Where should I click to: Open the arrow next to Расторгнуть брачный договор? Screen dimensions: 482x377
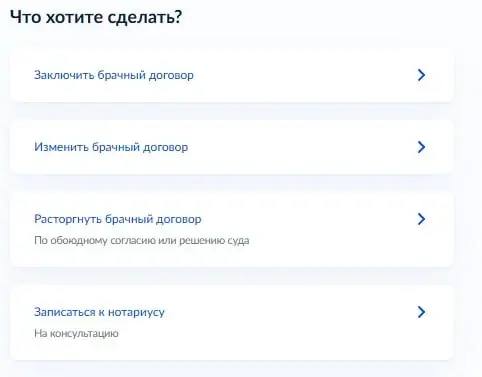(421, 219)
